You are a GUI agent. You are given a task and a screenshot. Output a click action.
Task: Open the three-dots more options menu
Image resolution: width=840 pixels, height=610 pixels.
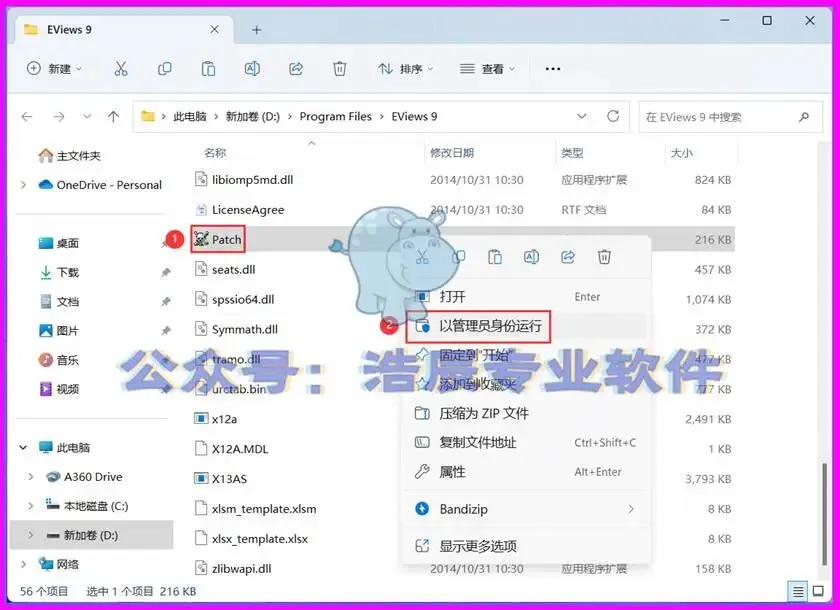[553, 69]
